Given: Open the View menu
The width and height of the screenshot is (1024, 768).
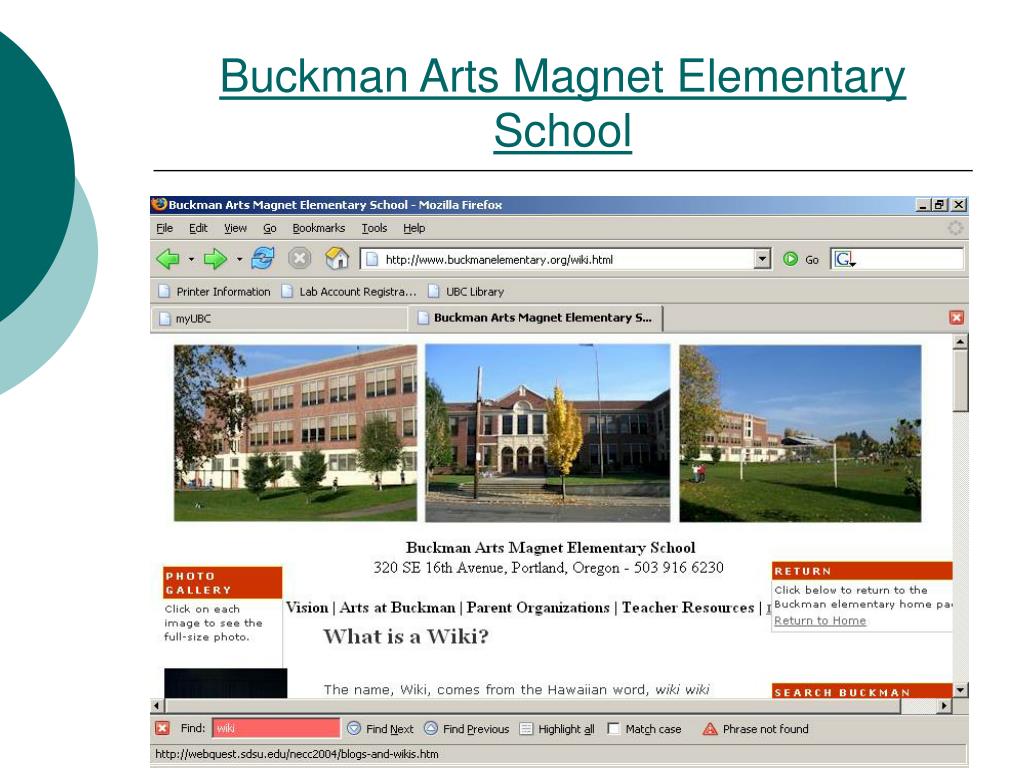Looking at the screenshot, I should click(x=235, y=228).
